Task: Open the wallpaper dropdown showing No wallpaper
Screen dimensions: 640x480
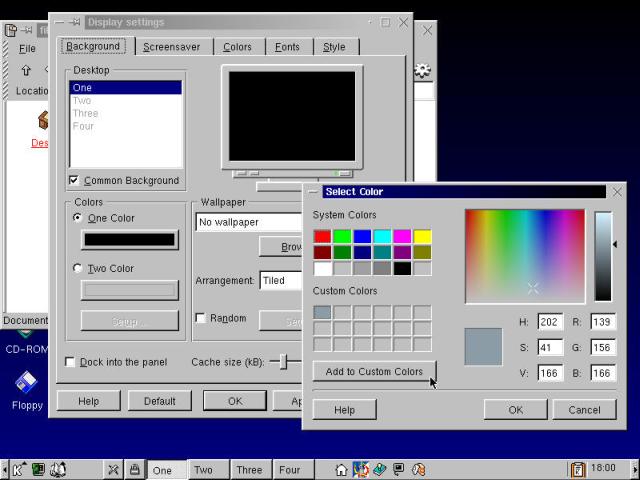Action: (248, 222)
